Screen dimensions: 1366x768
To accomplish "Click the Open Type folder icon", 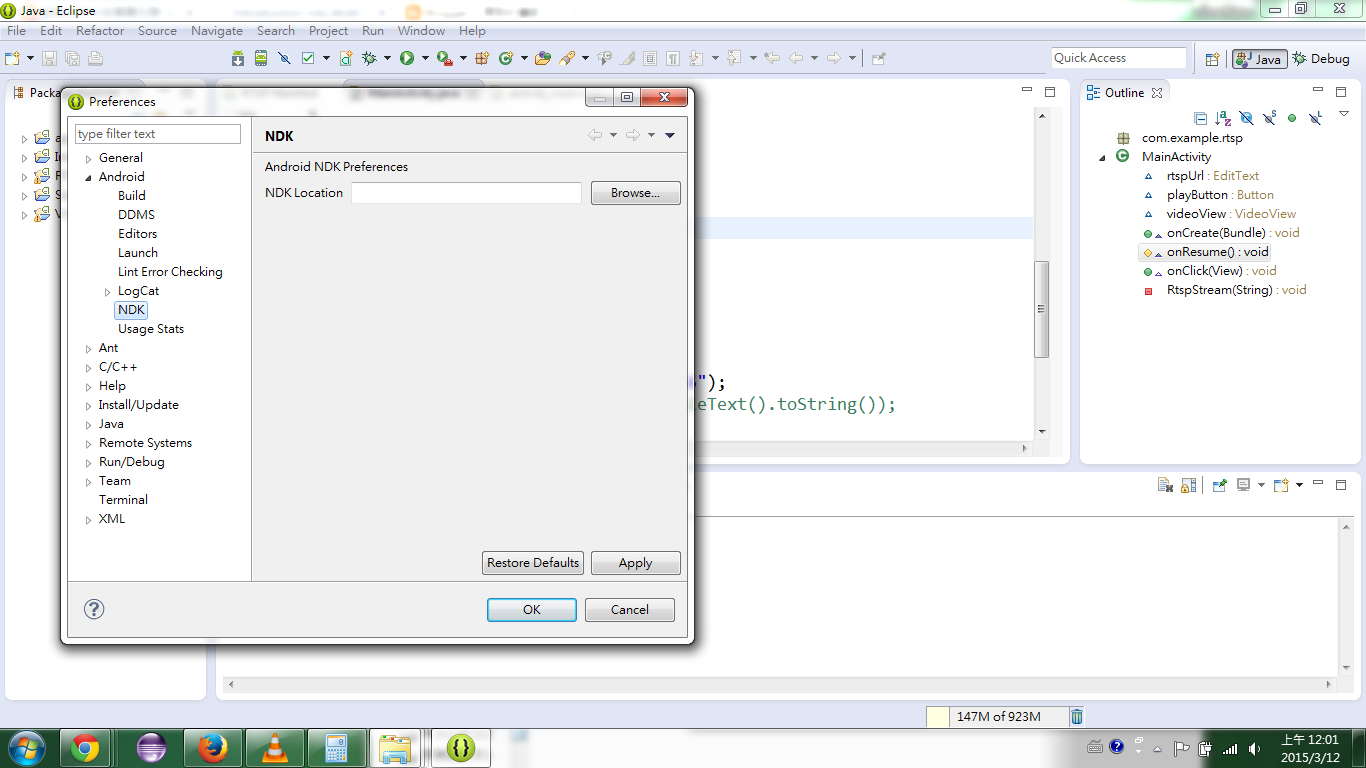I will coord(543,59).
